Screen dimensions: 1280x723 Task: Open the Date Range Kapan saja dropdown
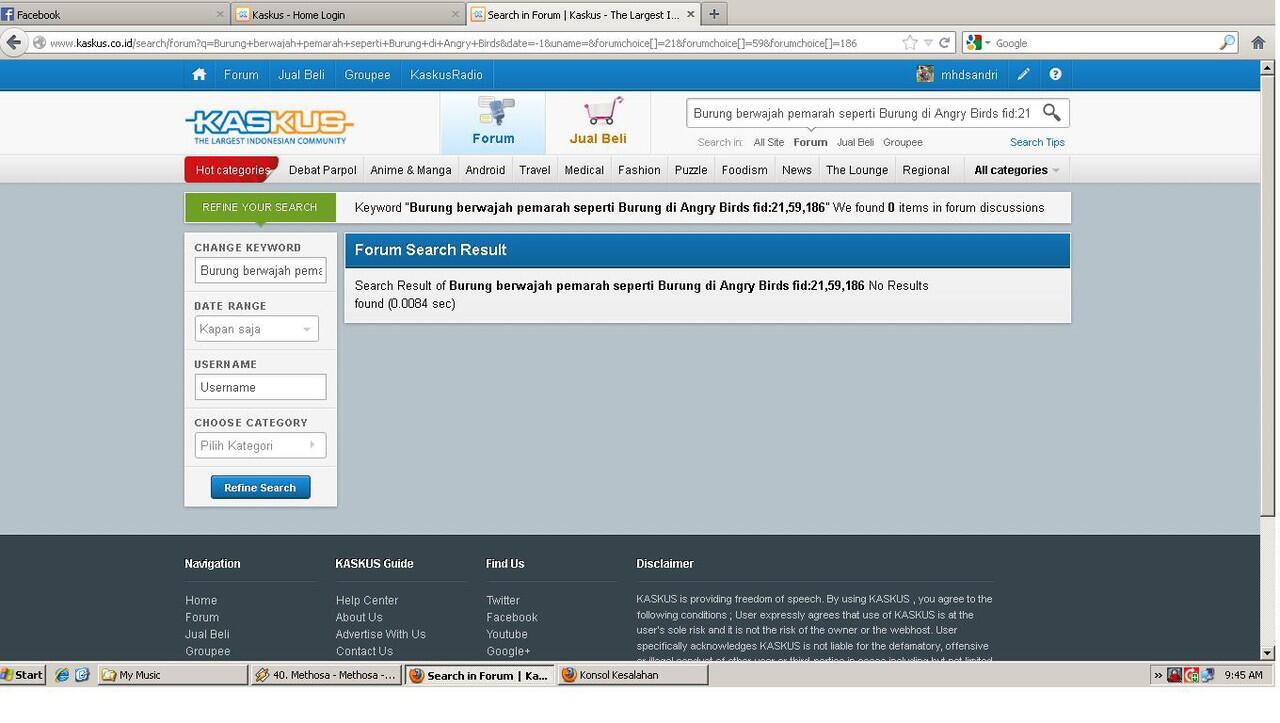[256, 329]
